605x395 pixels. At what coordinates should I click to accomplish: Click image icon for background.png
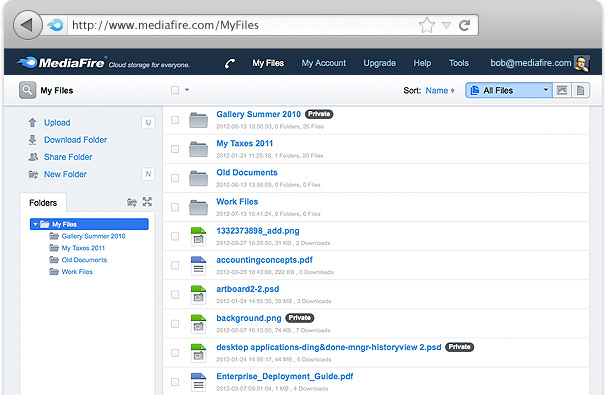click(198, 324)
